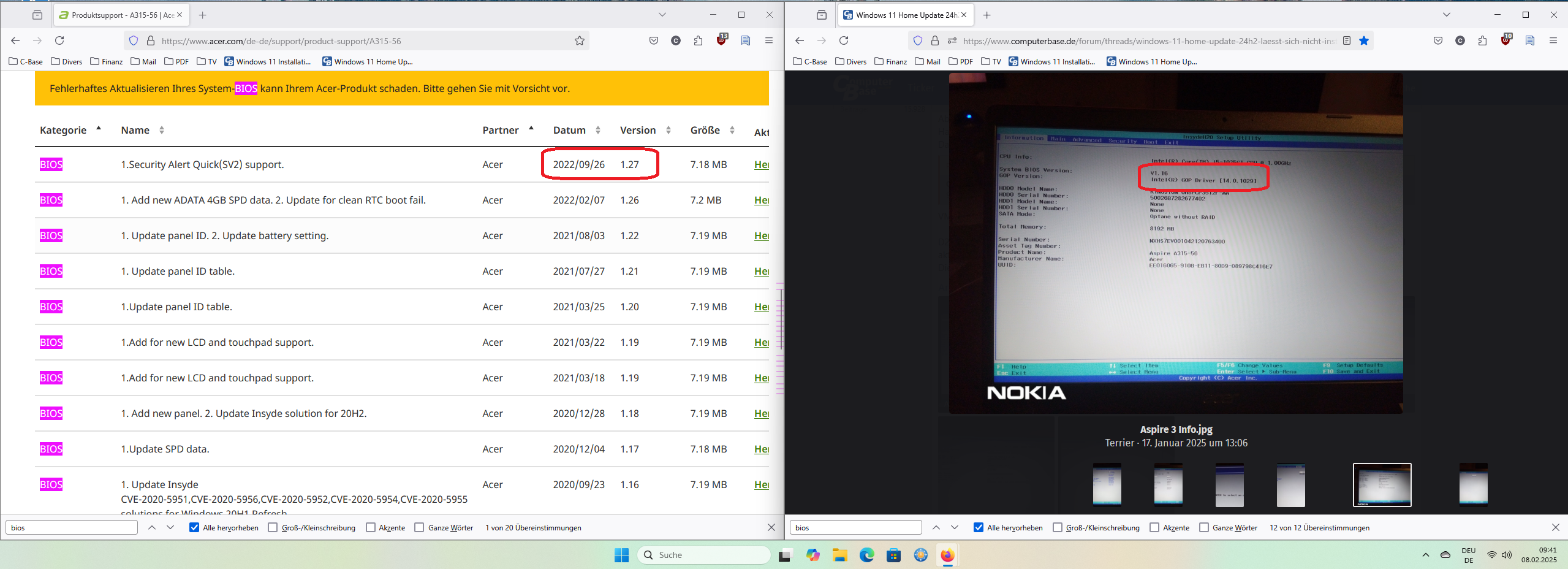Open the hamburger menu in the ComputerBase window
This screenshot has width=1568, height=569.
[1553, 40]
